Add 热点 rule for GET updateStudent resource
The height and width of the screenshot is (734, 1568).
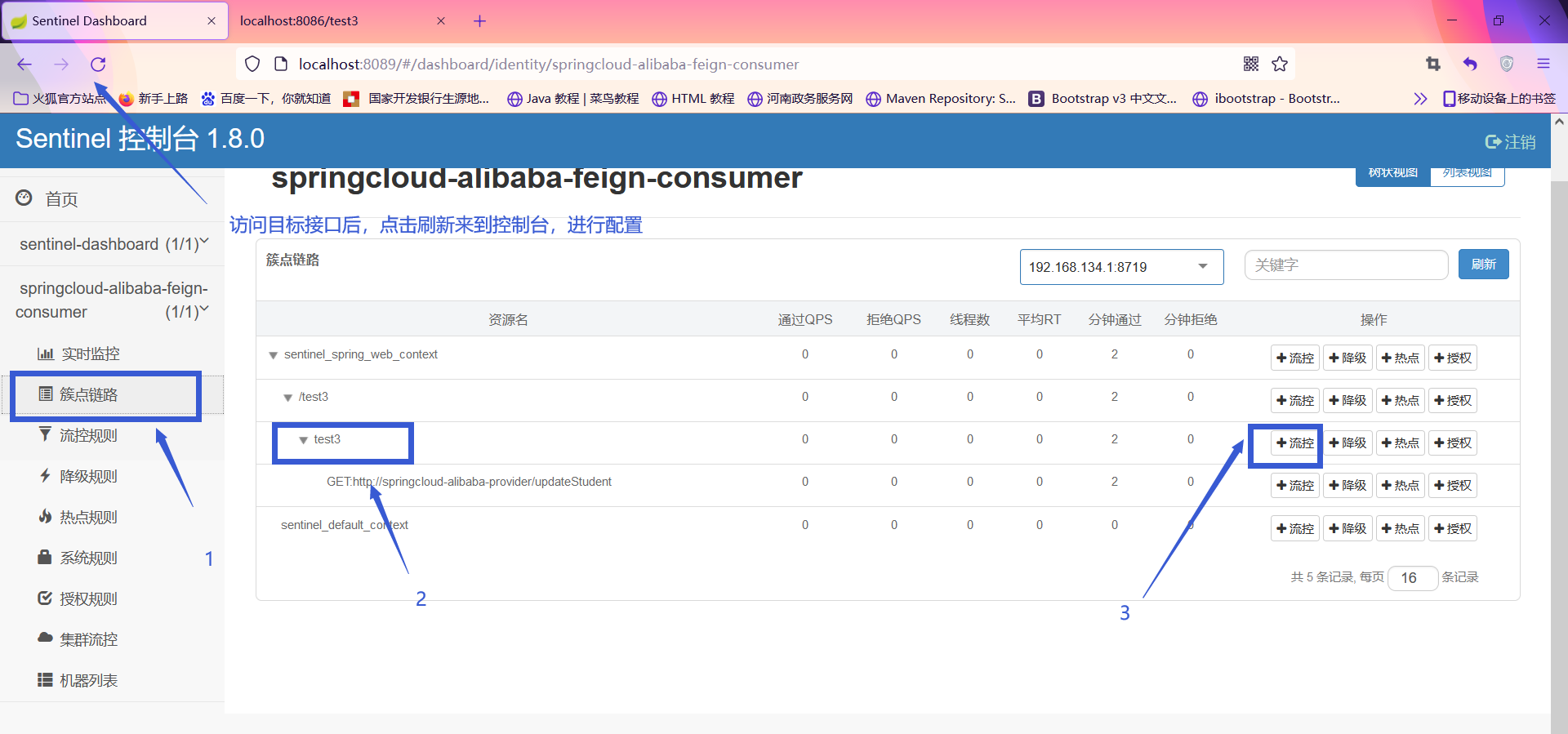click(1401, 485)
